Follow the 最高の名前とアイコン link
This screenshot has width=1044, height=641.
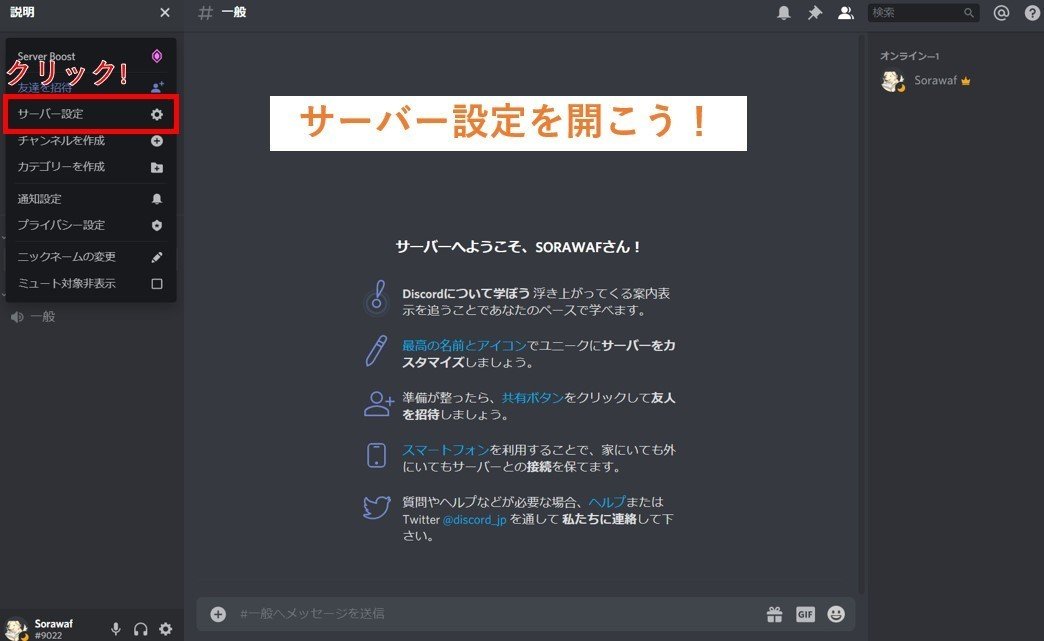coord(464,345)
